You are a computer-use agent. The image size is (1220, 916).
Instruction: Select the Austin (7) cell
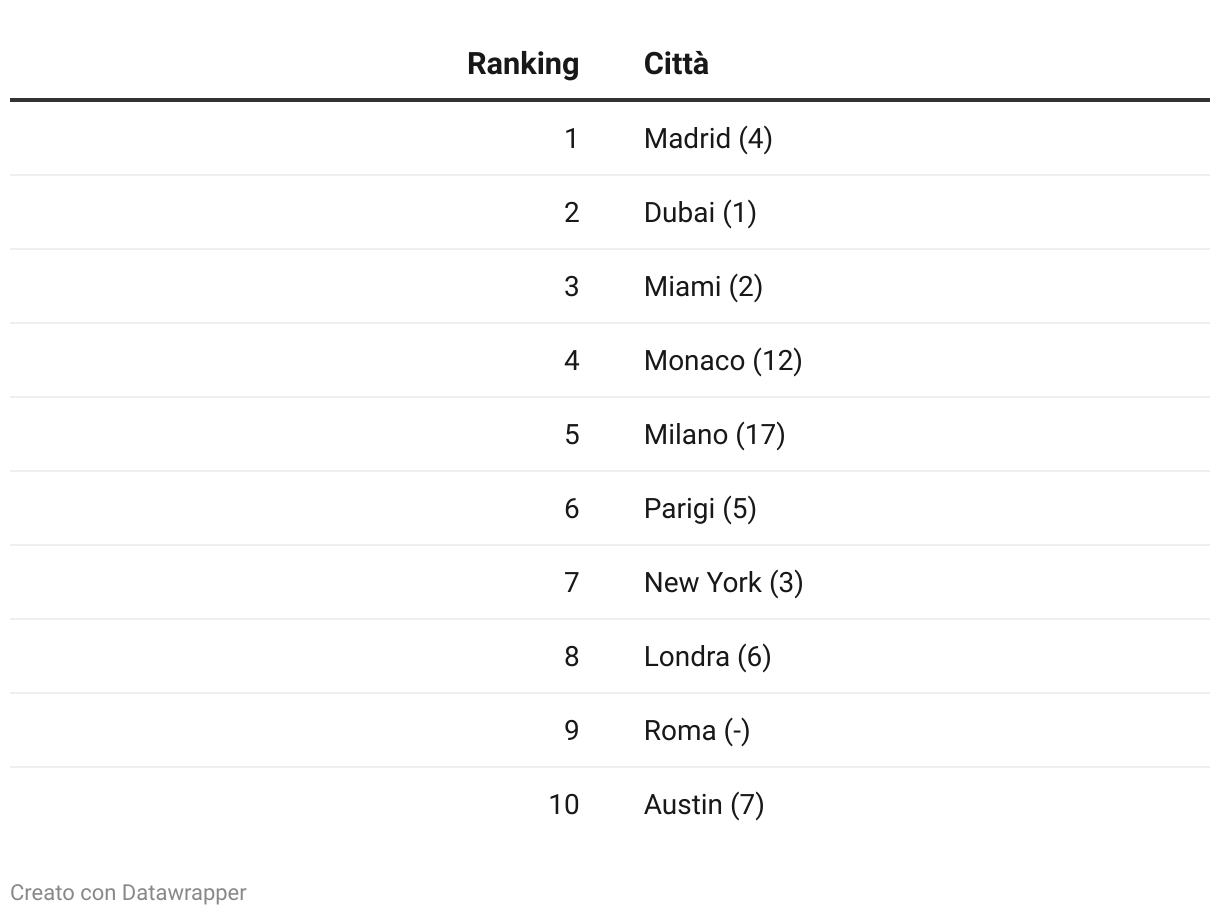point(704,804)
